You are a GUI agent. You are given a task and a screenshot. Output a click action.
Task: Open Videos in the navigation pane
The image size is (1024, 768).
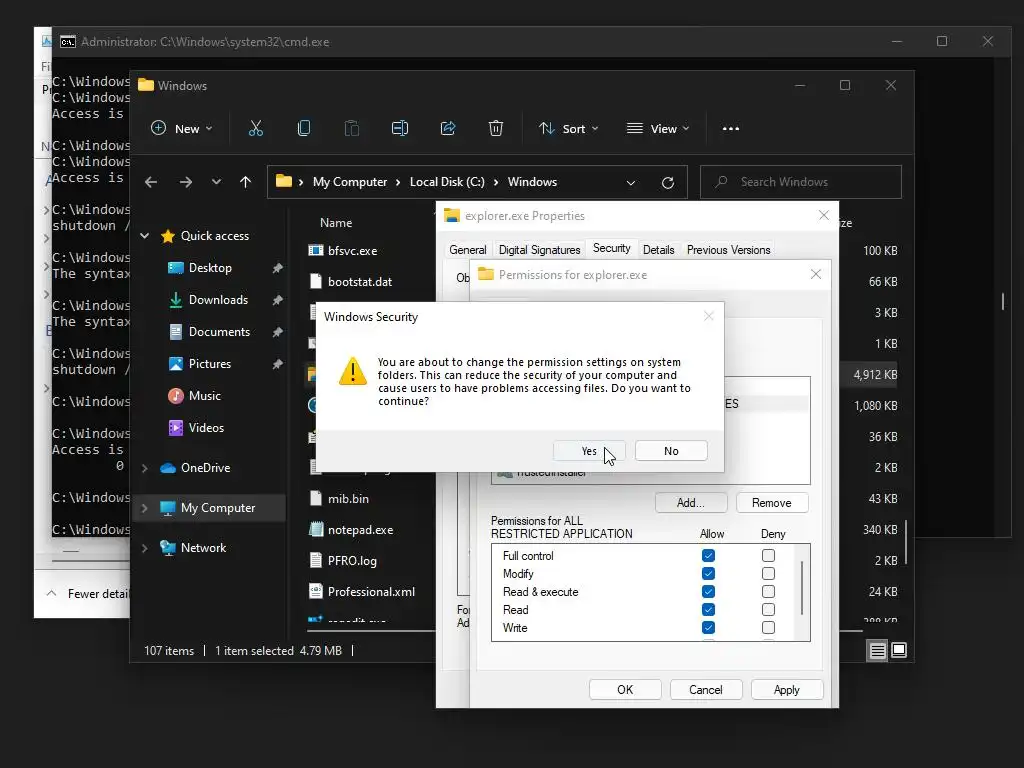pyautogui.click(x=197, y=428)
